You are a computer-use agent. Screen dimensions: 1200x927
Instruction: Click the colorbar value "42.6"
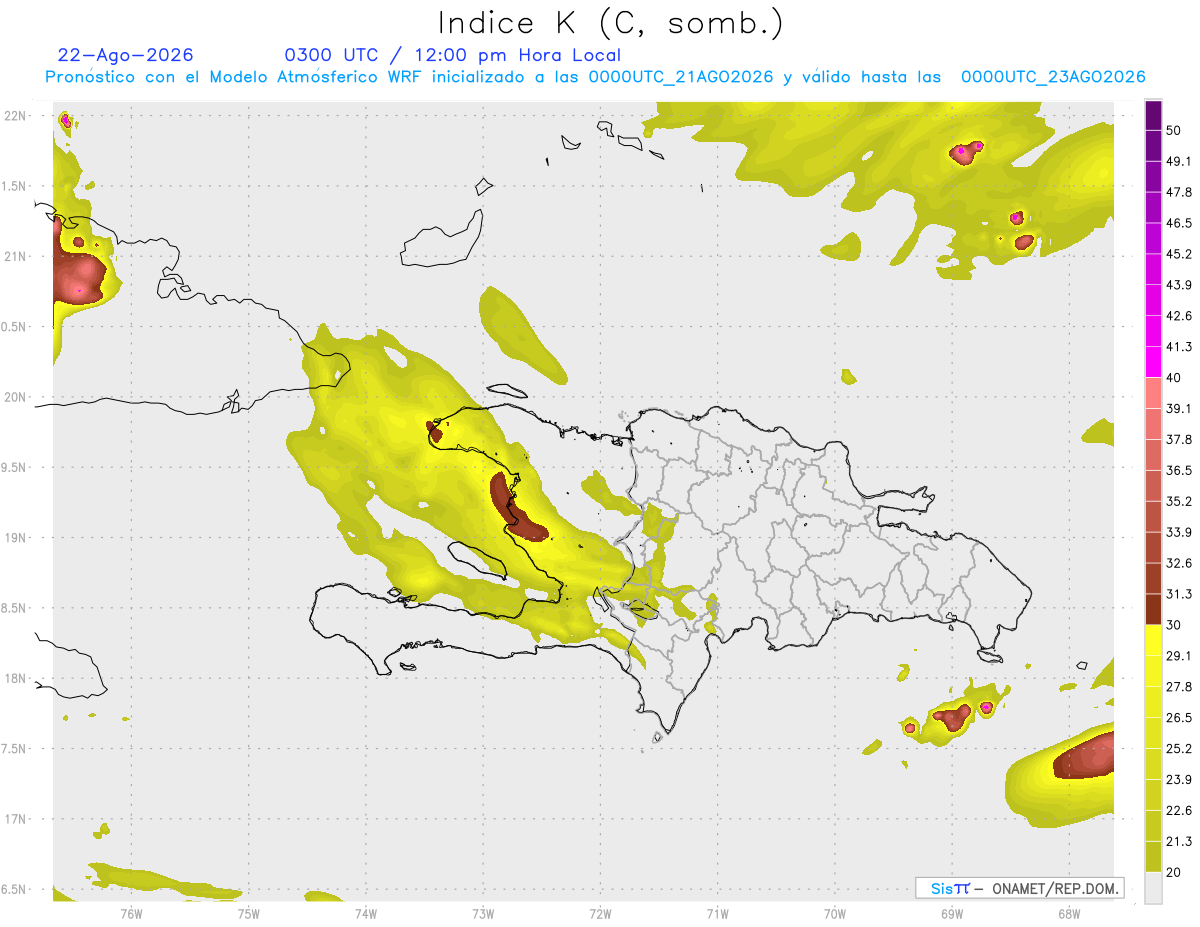1179,316
